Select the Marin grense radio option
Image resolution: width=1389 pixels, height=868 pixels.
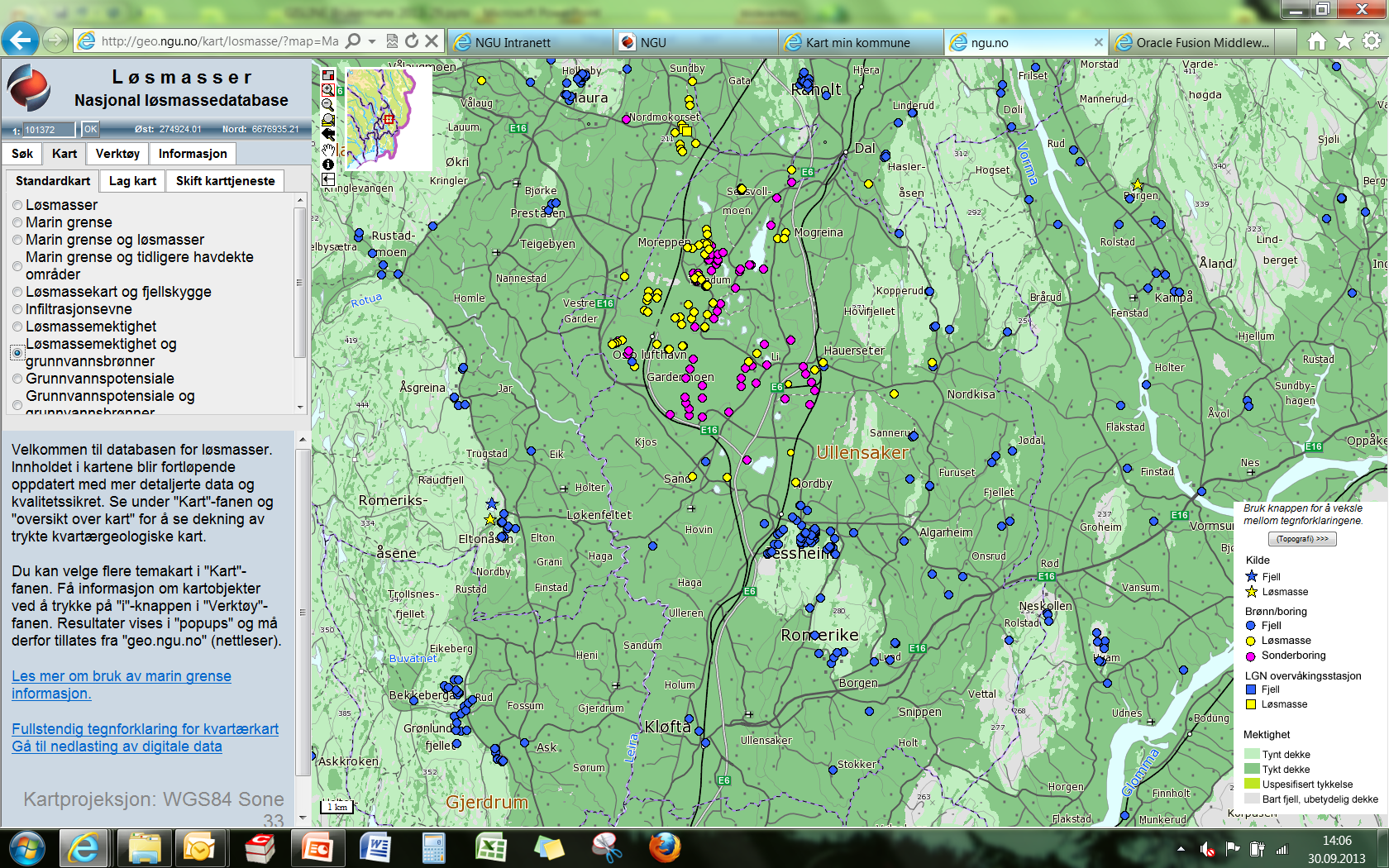[x=17, y=222]
